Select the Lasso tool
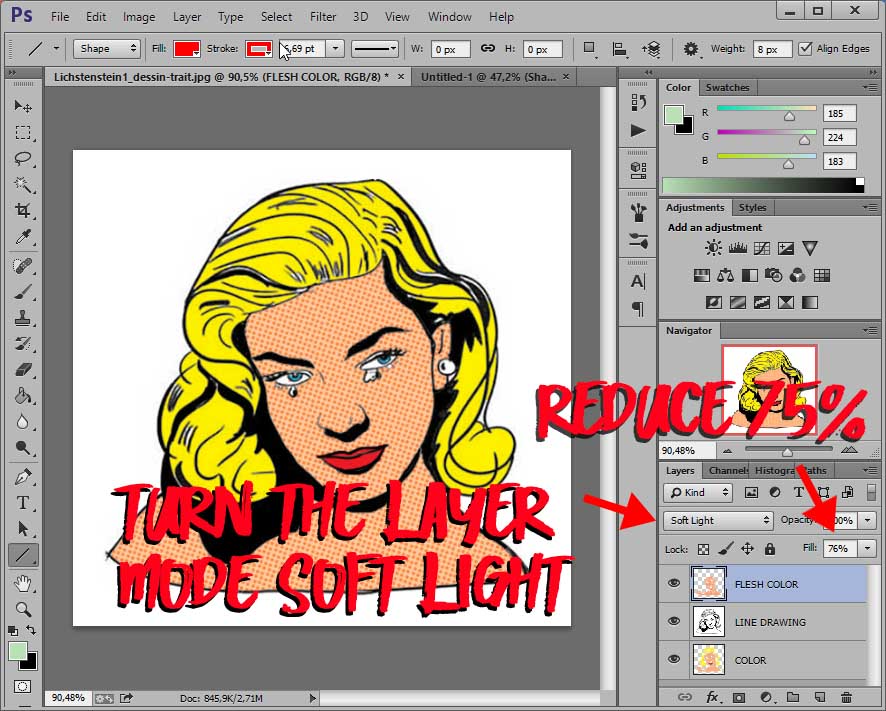886x711 pixels. click(23, 159)
